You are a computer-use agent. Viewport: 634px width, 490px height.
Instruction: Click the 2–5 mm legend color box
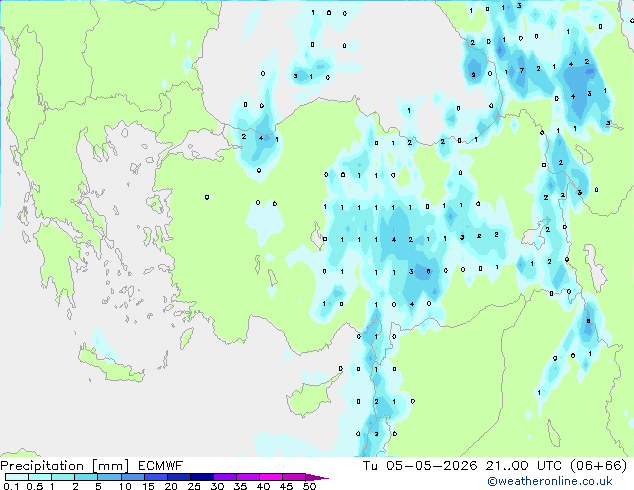[86, 477]
